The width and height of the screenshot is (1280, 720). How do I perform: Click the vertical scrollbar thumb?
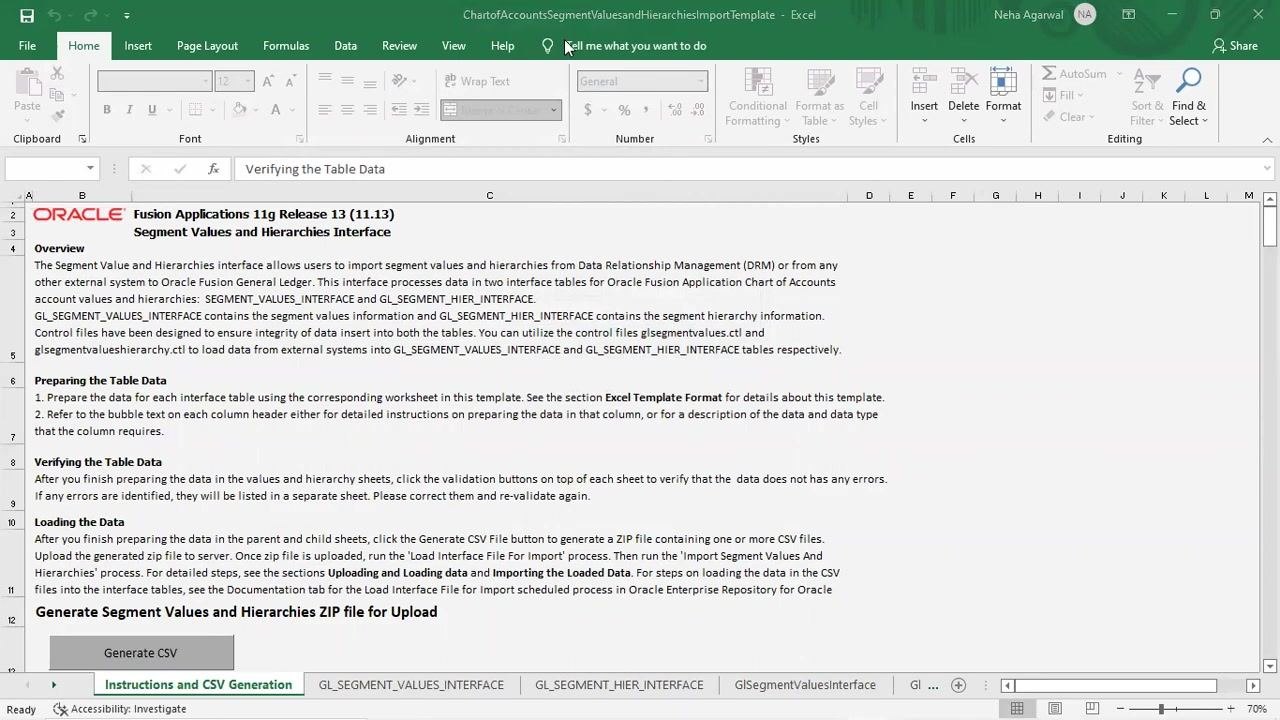(x=1270, y=226)
